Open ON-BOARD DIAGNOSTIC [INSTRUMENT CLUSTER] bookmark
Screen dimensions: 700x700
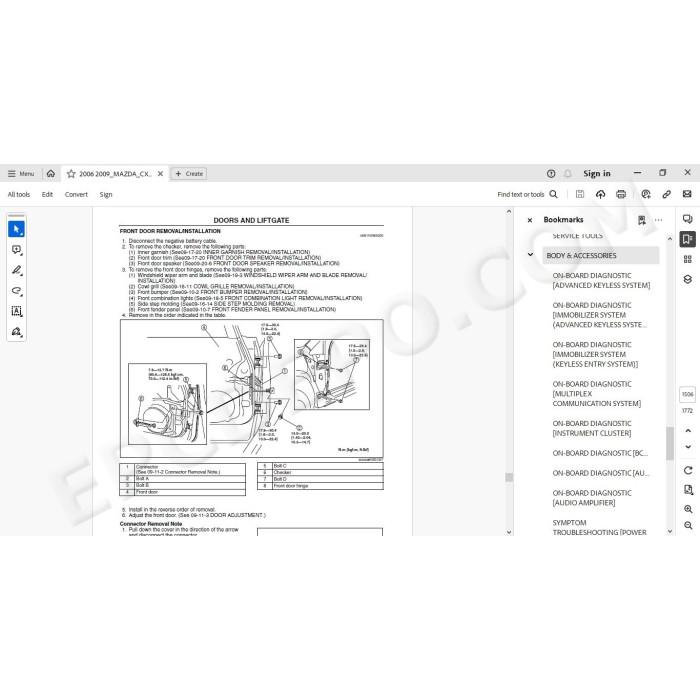pyautogui.click(x=592, y=428)
